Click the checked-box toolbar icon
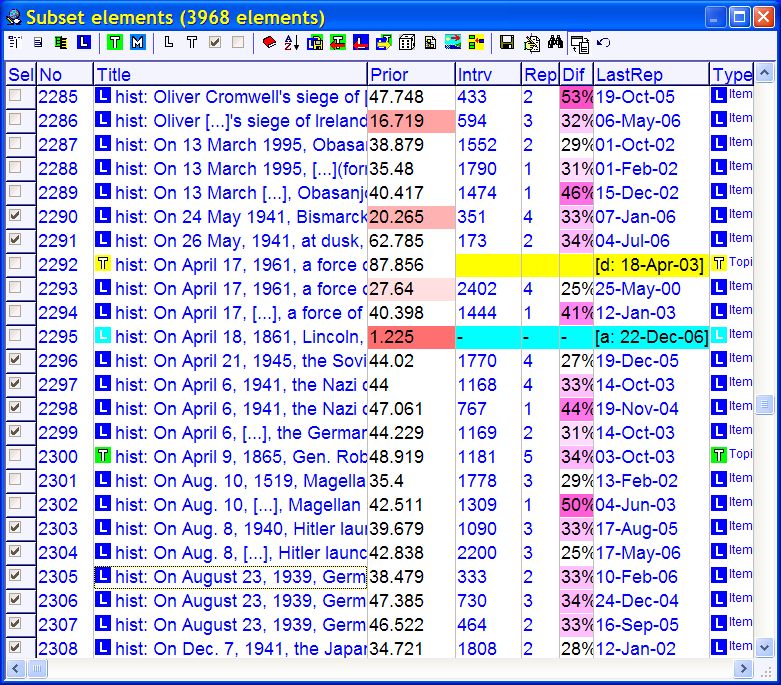Screen dimensions: 781x685 pyautogui.click(x=215, y=43)
